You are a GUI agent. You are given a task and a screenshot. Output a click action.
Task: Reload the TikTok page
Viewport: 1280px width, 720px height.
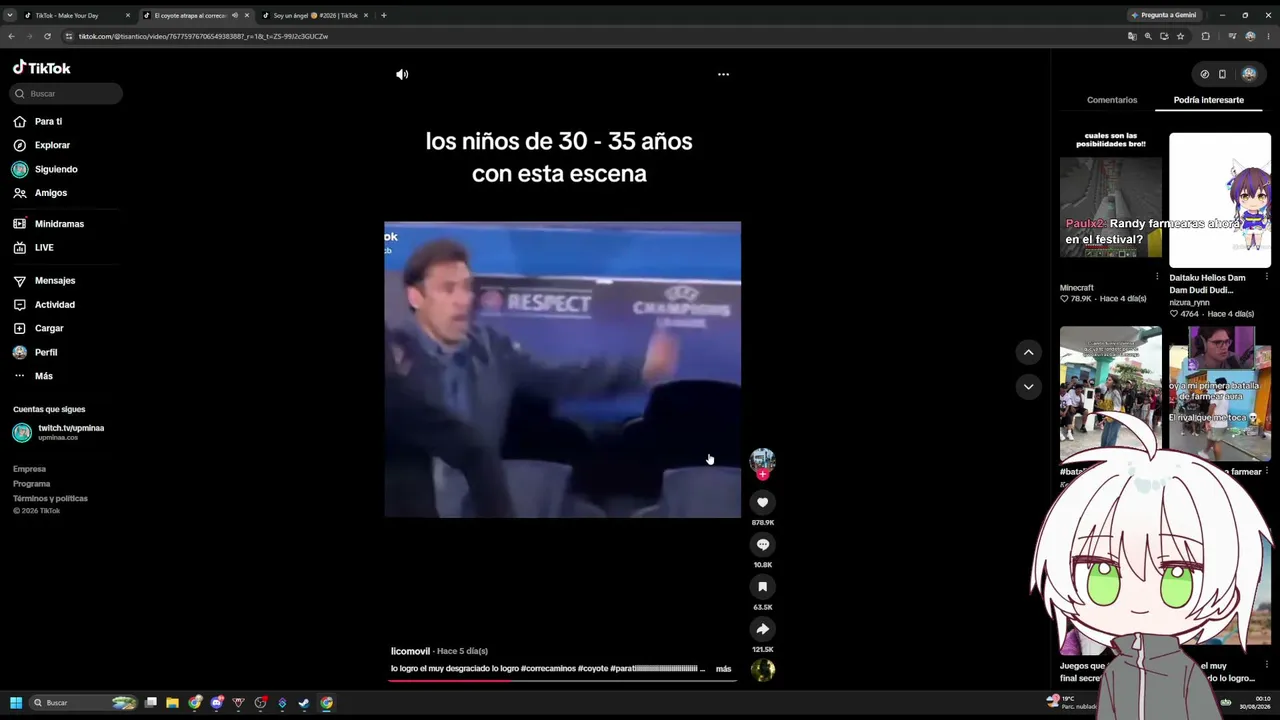click(x=47, y=36)
